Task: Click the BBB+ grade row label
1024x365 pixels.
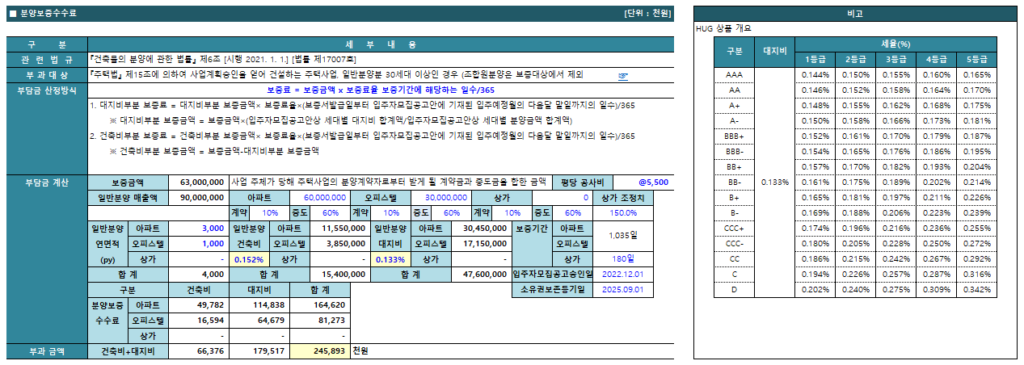Action: click(735, 135)
